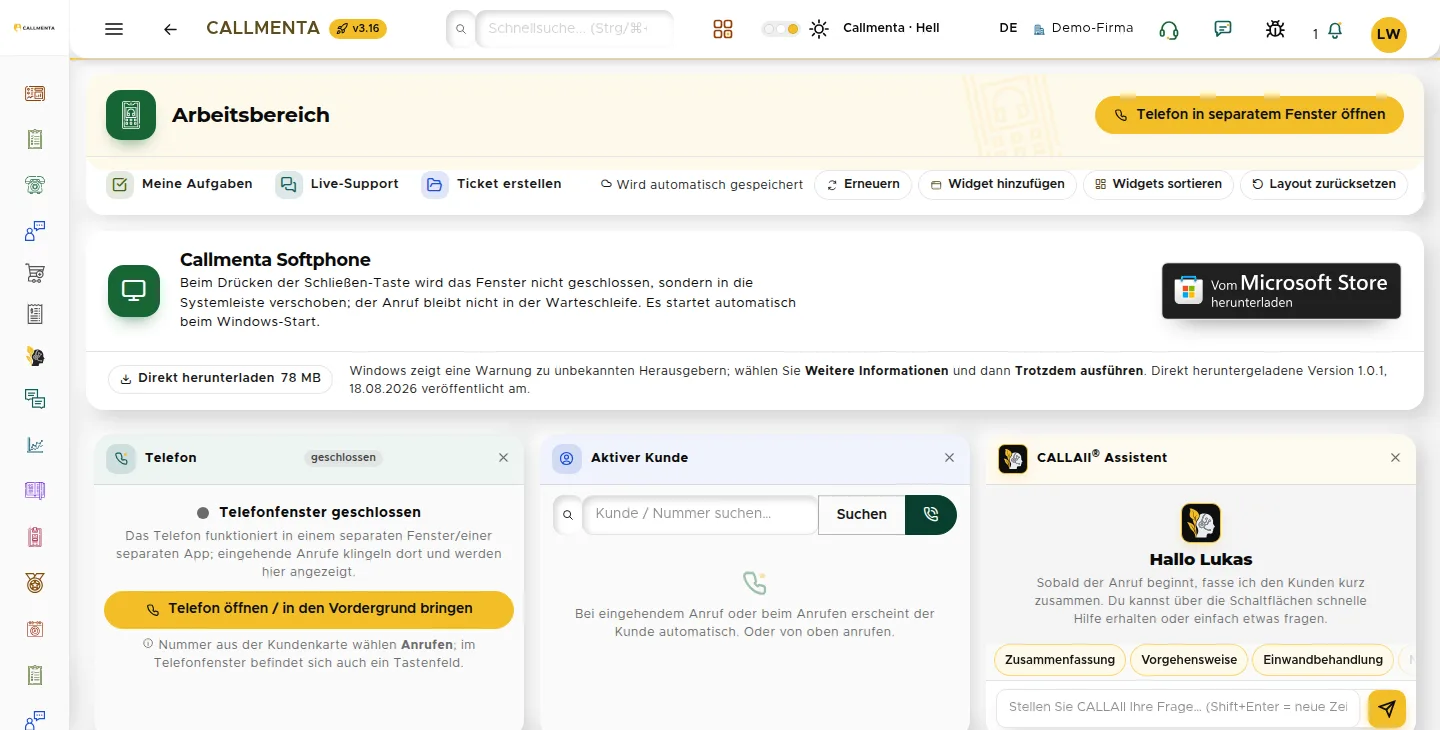Open Callmenta · Hell theme selector
This screenshot has height=730, width=1440.
click(x=891, y=28)
